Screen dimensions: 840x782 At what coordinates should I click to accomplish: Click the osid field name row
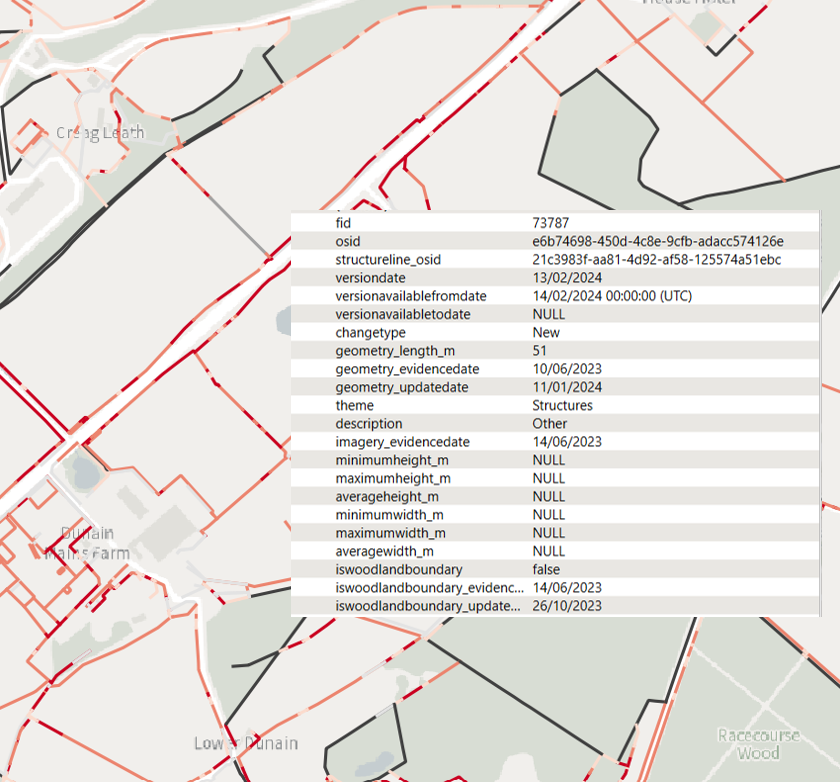click(348, 241)
